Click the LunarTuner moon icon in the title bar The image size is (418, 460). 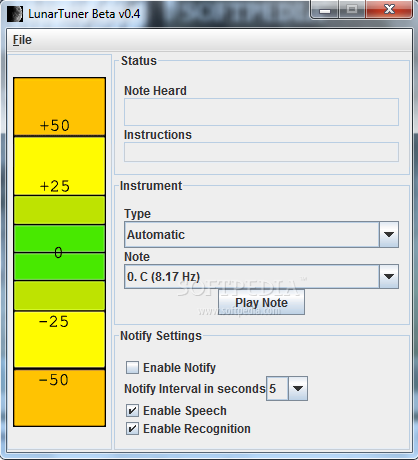(15, 14)
